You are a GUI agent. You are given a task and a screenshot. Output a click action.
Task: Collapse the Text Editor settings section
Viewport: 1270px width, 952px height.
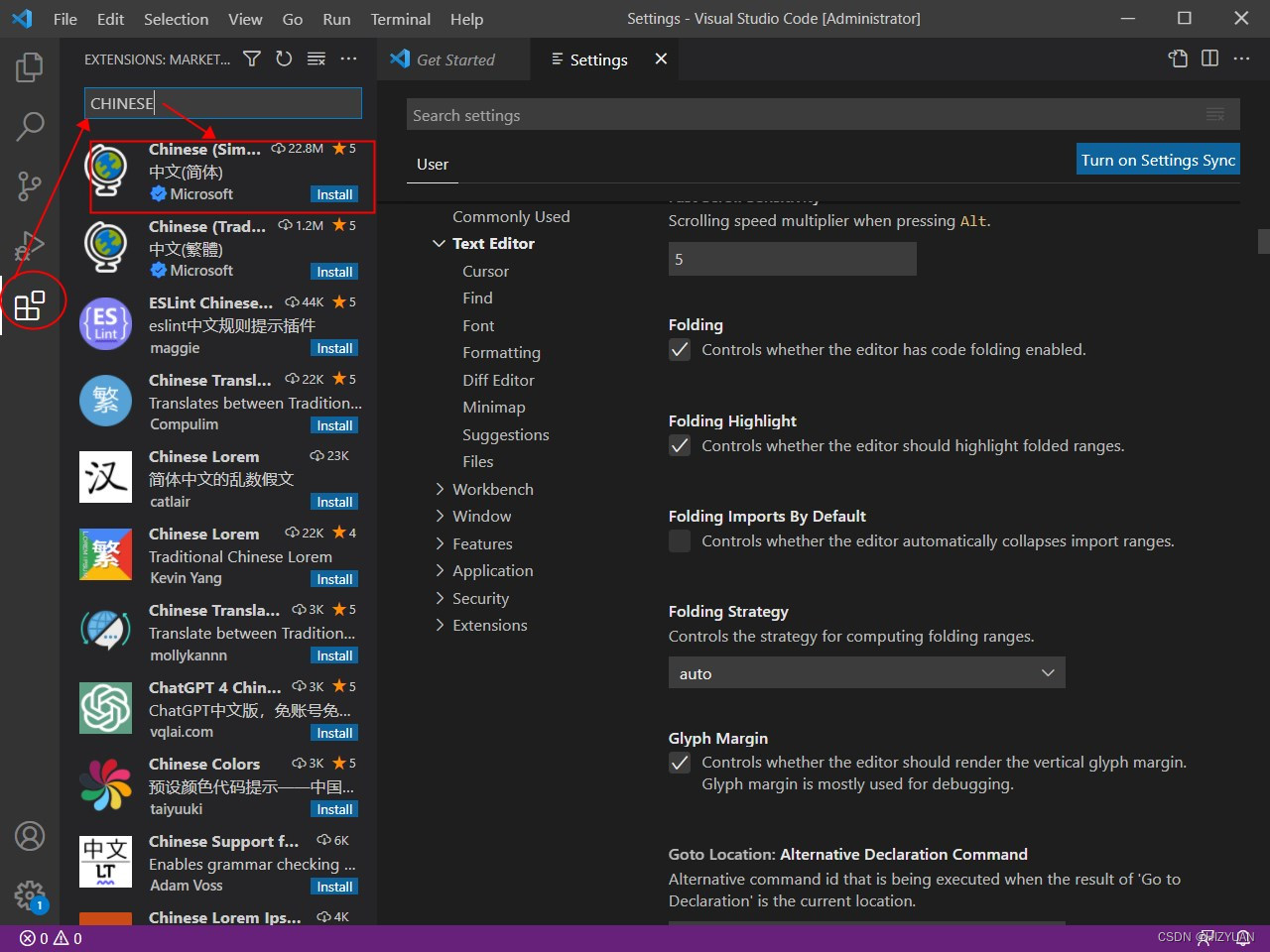440,243
